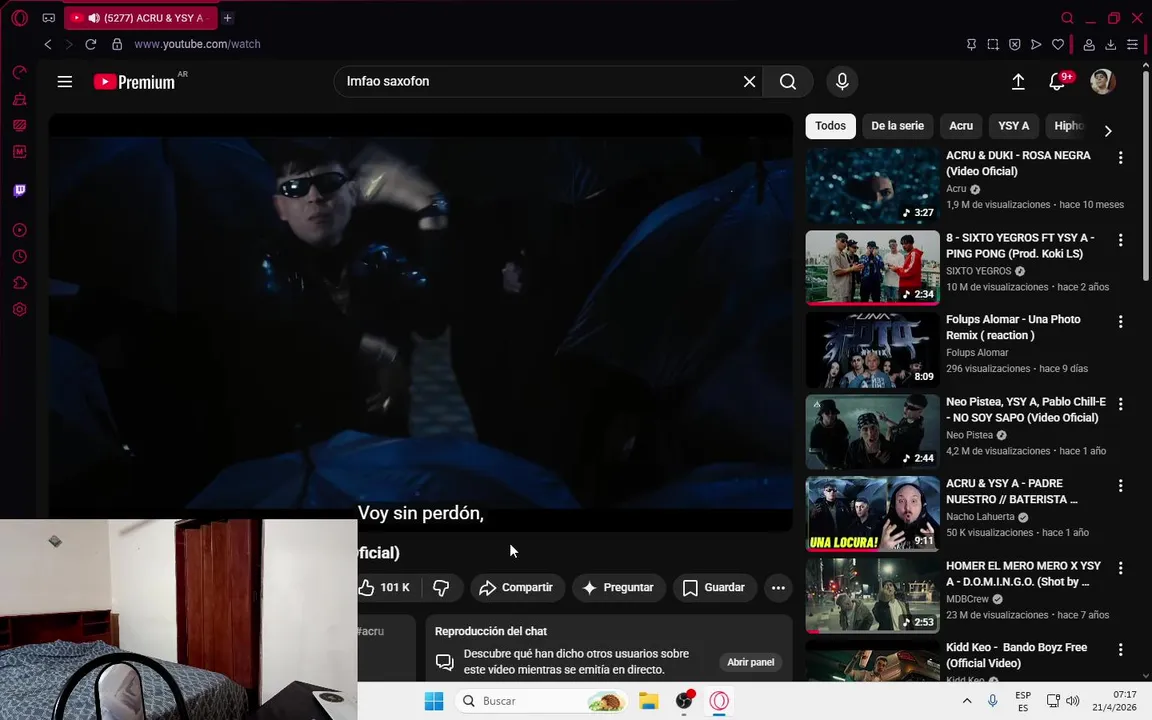The height and width of the screenshot is (720, 1152).
Task: Open options for NO SOY SAPO video
Action: point(1120,403)
